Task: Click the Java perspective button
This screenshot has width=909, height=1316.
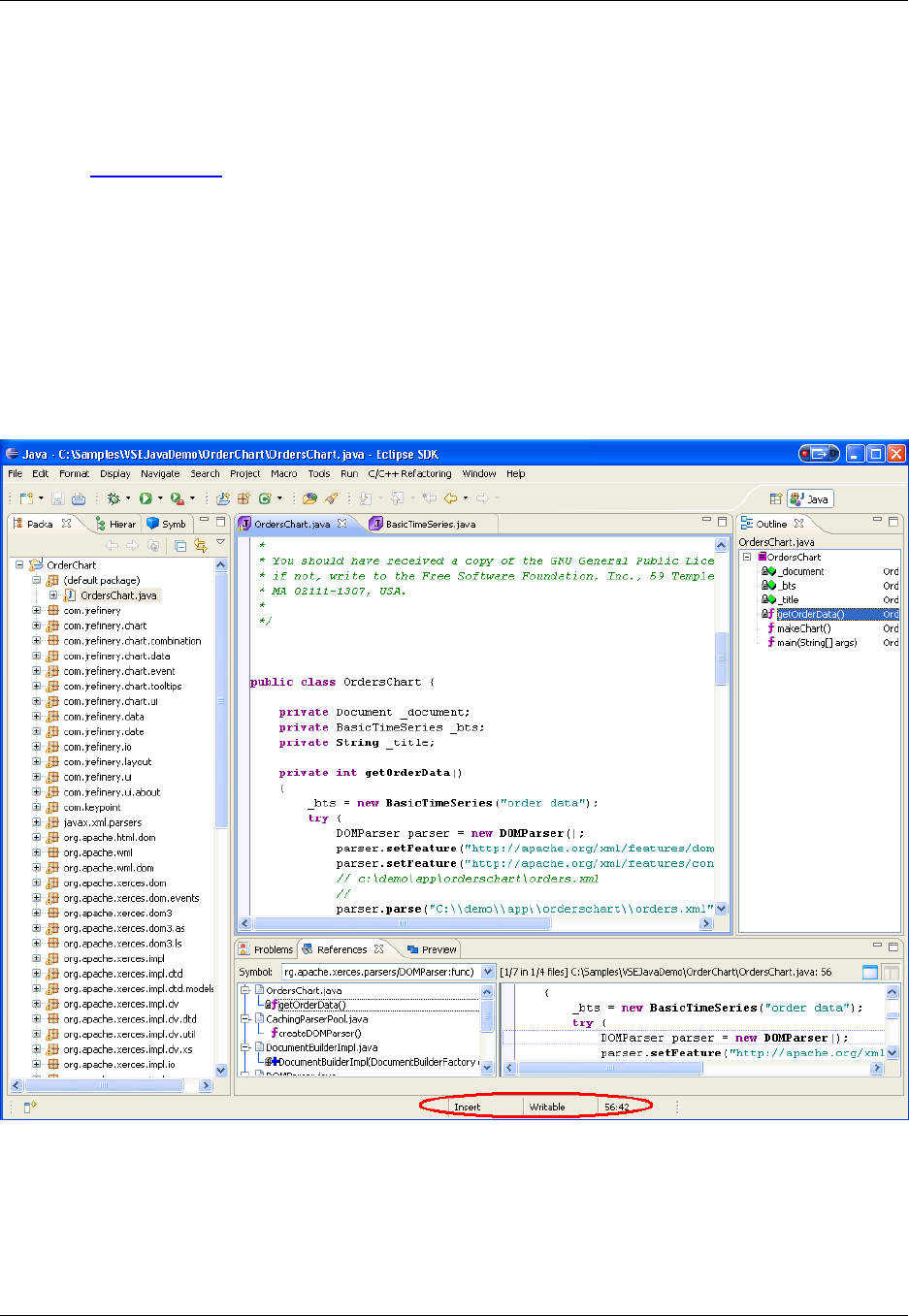Action: coord(810,498)
